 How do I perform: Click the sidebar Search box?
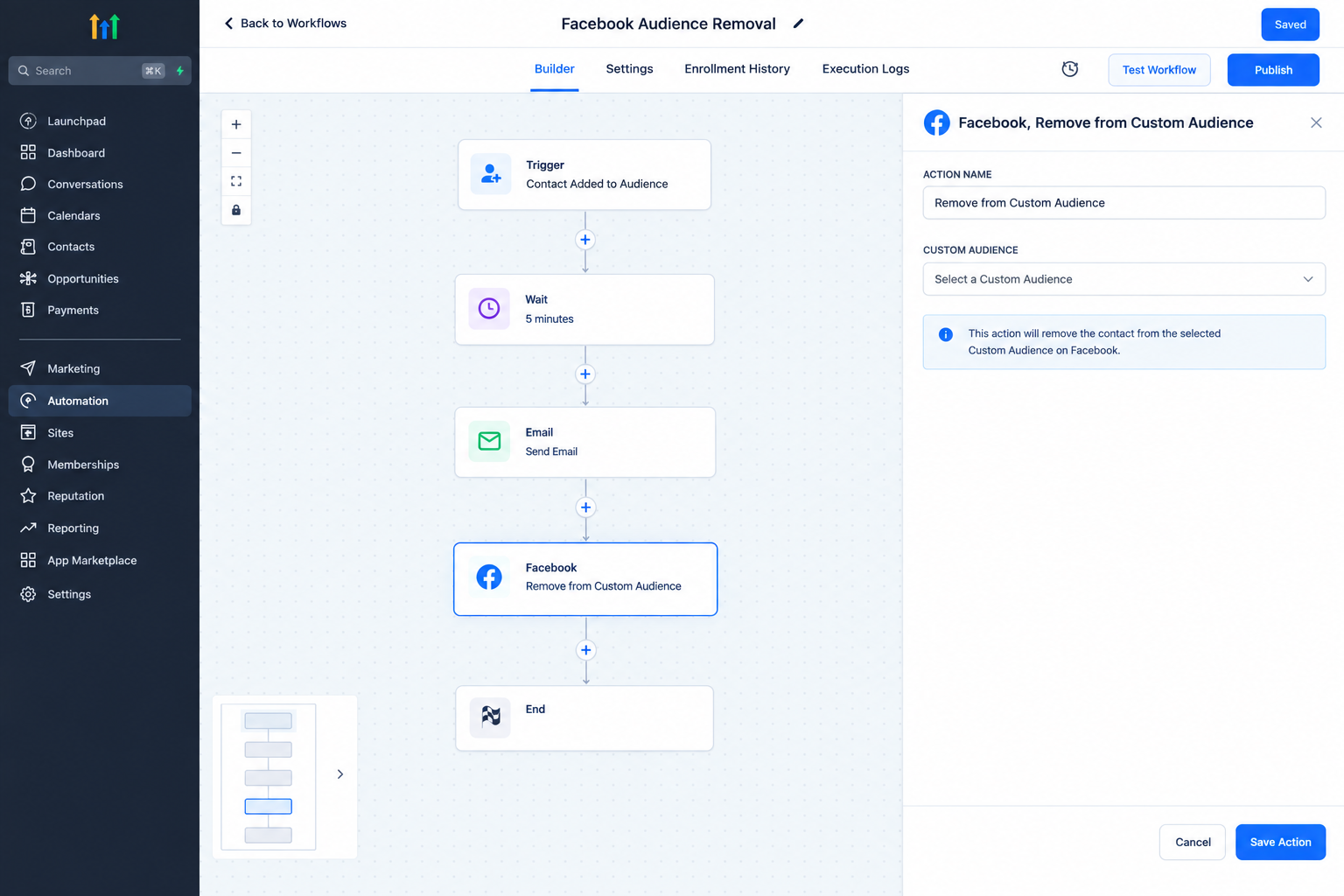(100, 71)
